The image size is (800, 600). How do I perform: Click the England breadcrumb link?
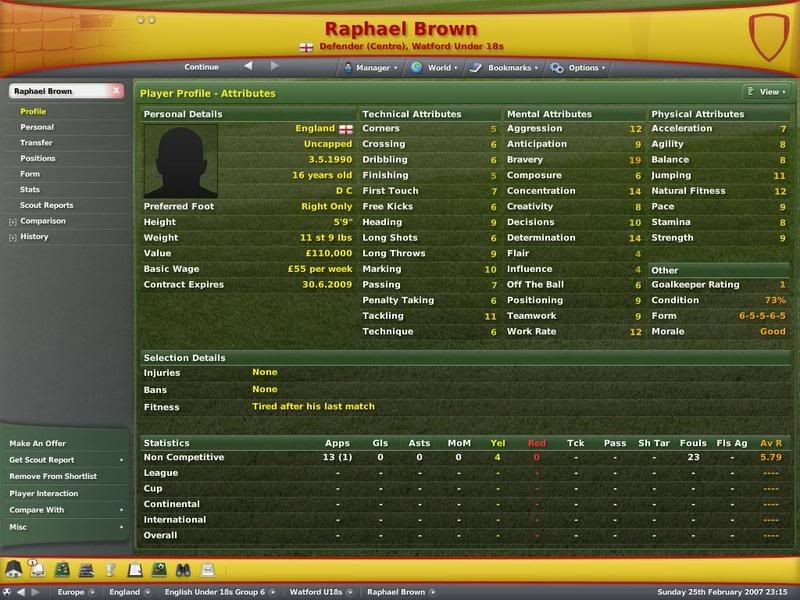(124, 592)
